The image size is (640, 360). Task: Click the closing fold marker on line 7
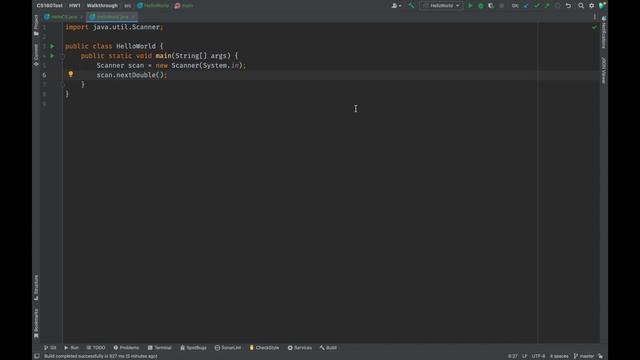coord(62,84)
